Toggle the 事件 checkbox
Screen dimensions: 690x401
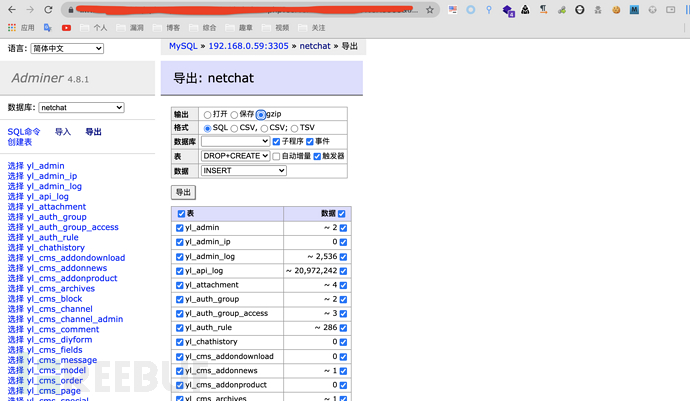(x=310, y=142)
